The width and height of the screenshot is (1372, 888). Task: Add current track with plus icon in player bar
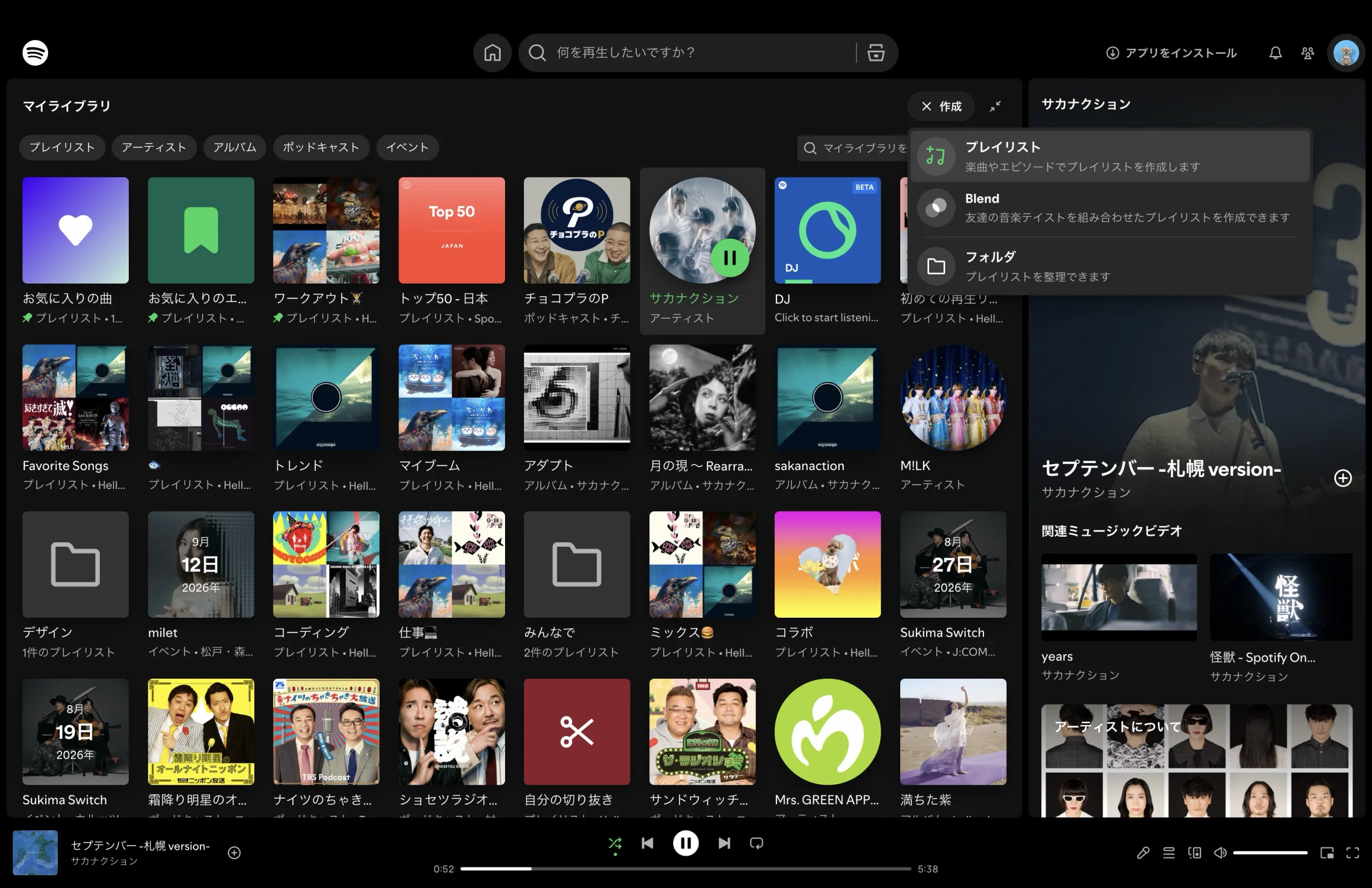coord(234,852)
